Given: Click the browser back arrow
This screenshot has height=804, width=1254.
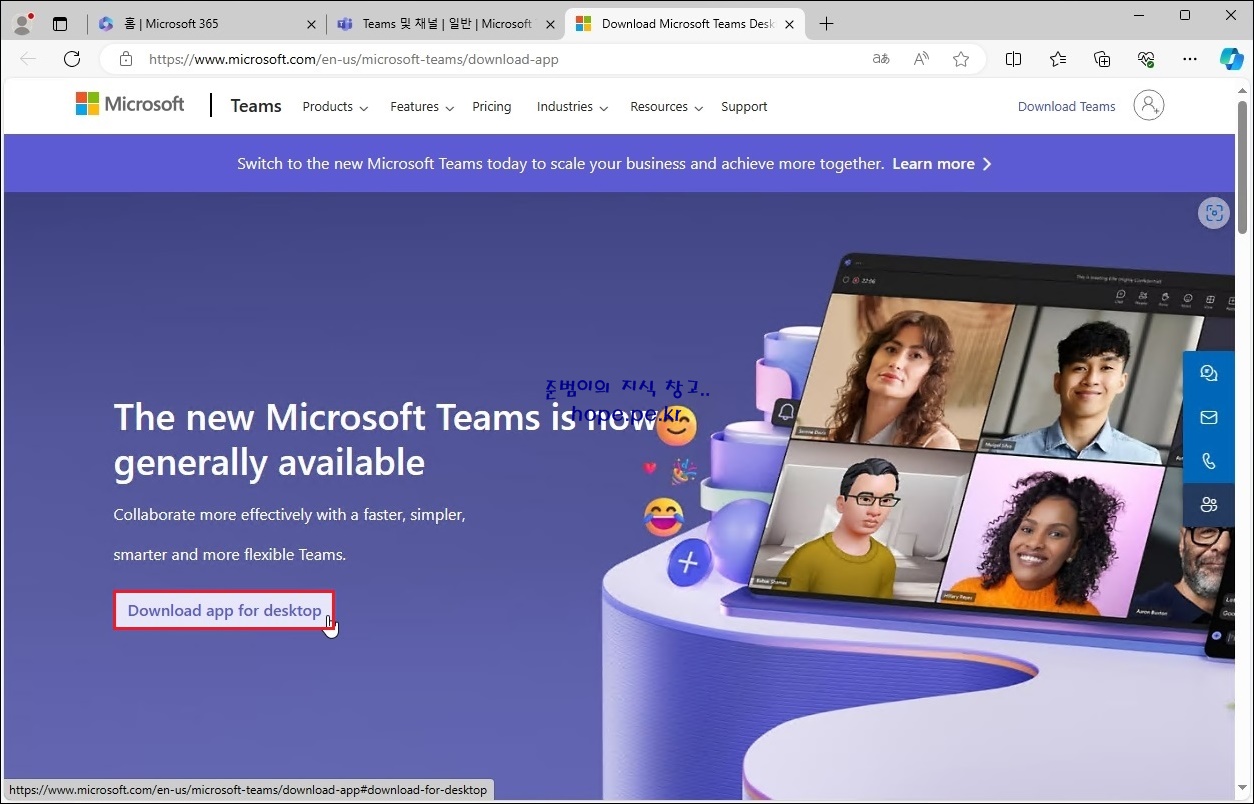Looking at the screenshot, I should tap(28, 59).
